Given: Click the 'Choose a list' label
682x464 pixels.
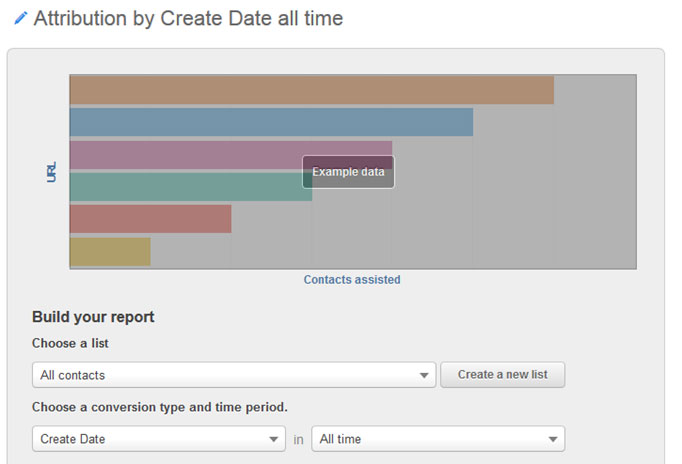Looking at the screenshot, I should point(70,344).
